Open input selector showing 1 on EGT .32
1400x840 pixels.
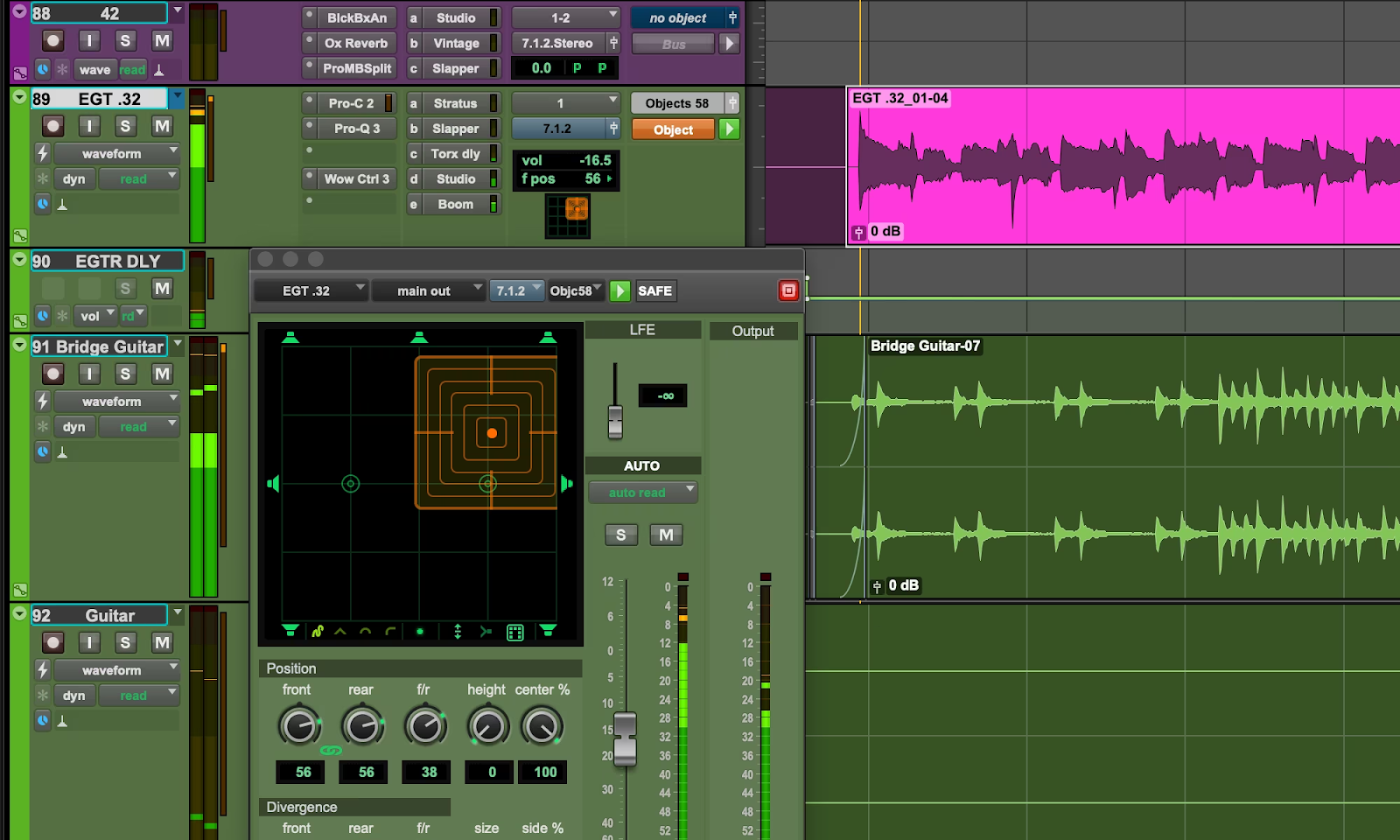[x=566, y=103]
